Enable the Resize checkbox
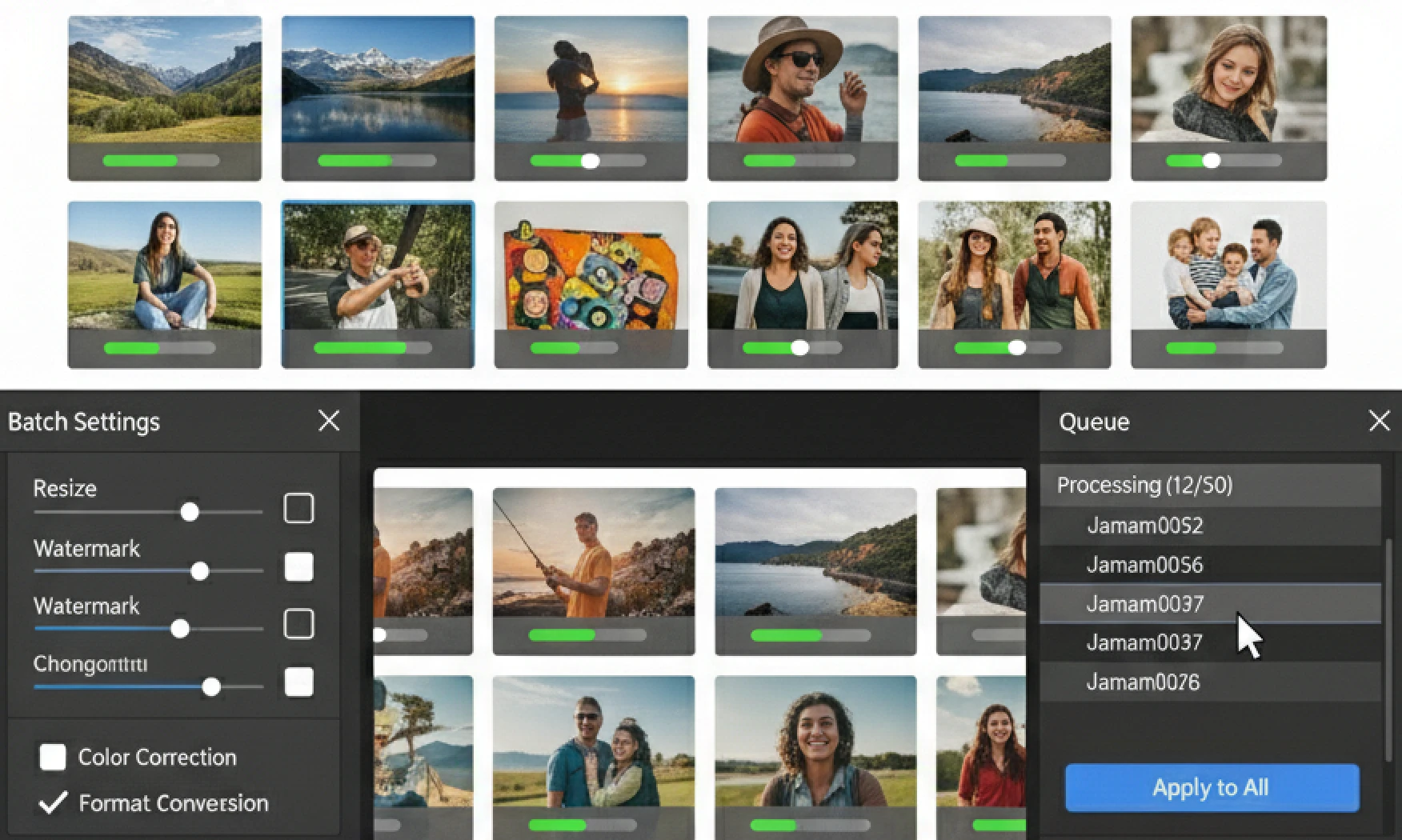The width and height of the screenshot is (1402, 840). (298, 508)
